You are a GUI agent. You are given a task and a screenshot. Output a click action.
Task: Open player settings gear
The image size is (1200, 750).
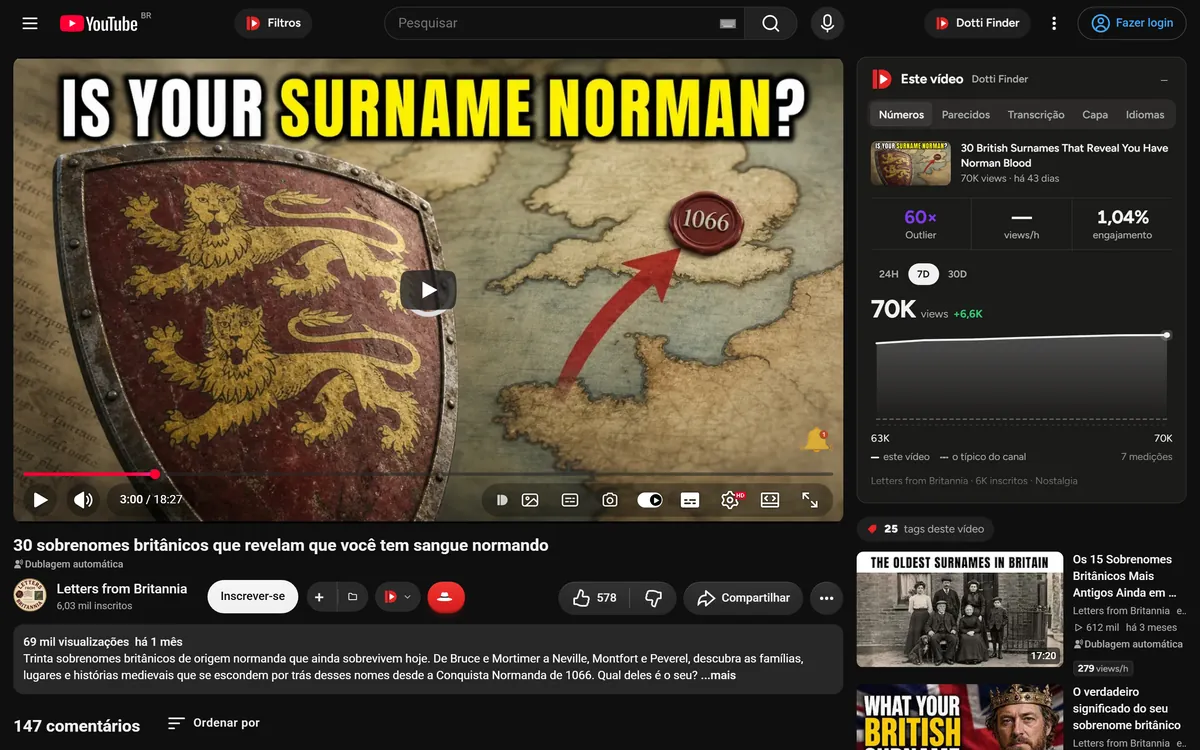point(730,500)
